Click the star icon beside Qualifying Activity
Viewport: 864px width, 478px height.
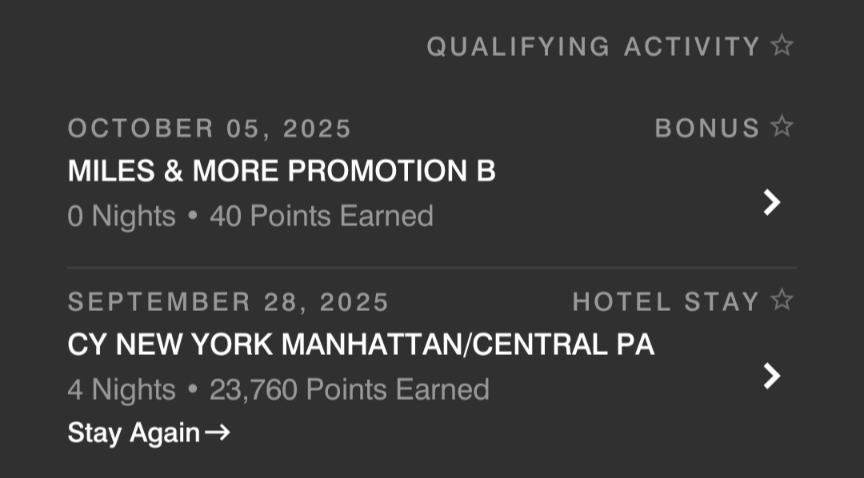click(782, 46)
